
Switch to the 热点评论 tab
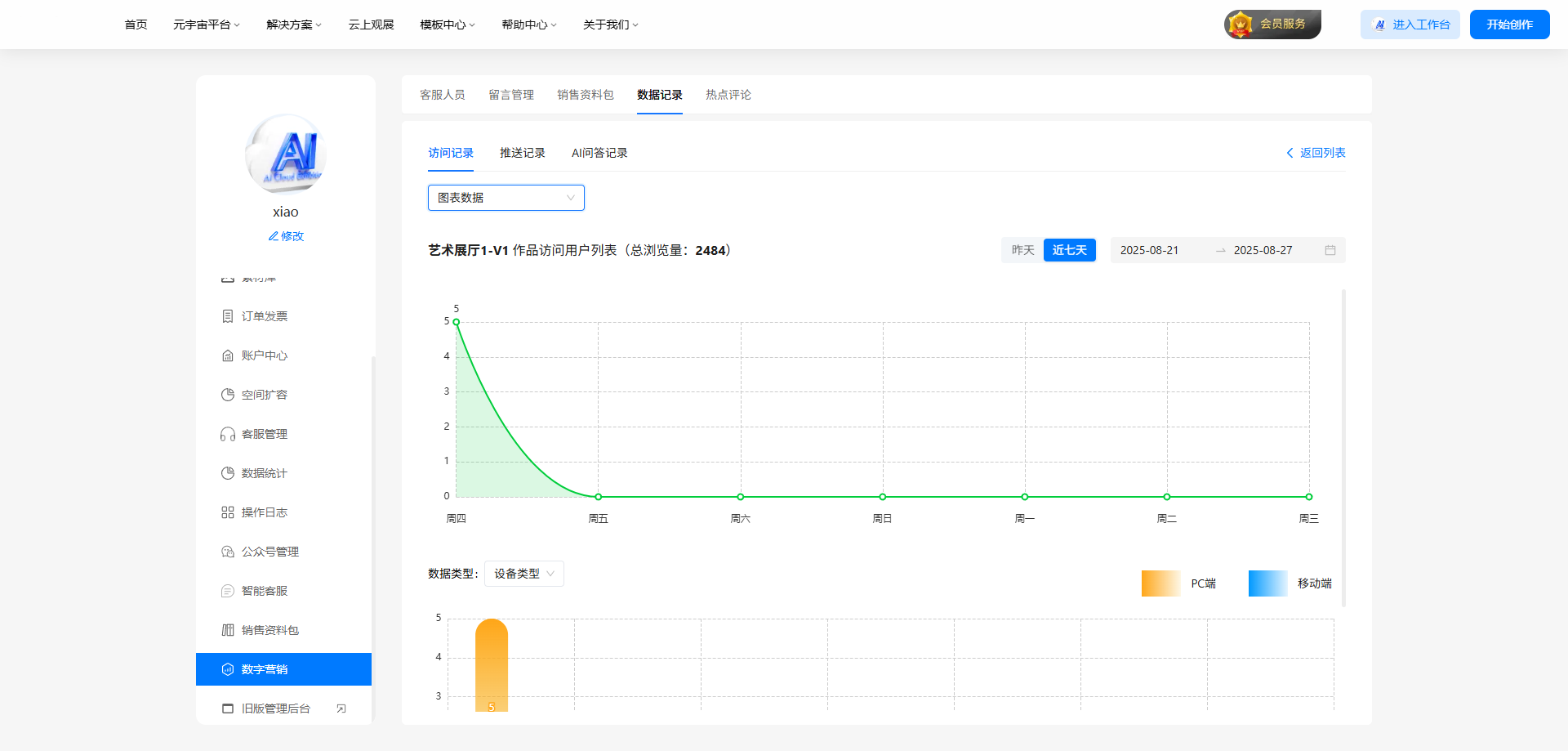[x=728, y=95]
